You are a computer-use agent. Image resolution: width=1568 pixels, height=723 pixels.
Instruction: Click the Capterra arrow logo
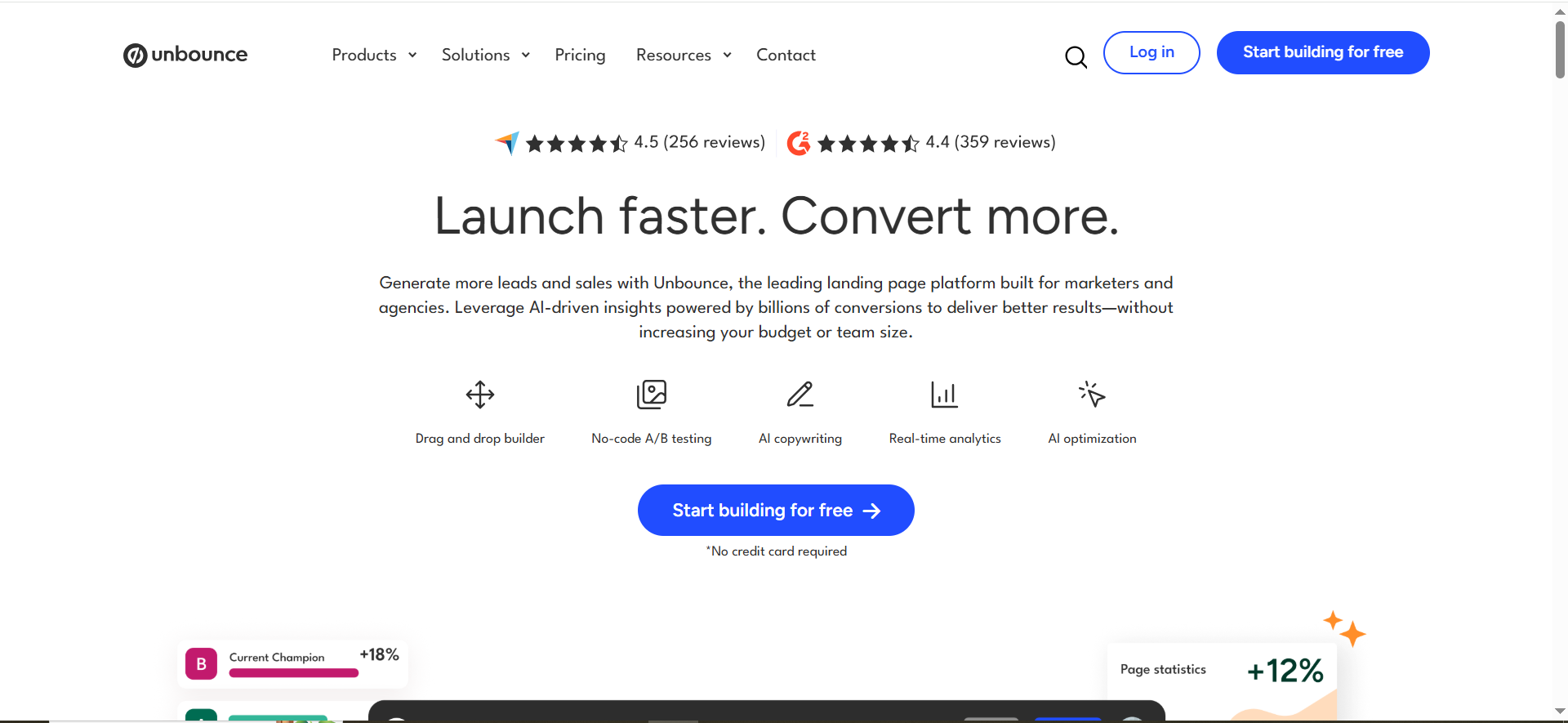coord(507,143)
